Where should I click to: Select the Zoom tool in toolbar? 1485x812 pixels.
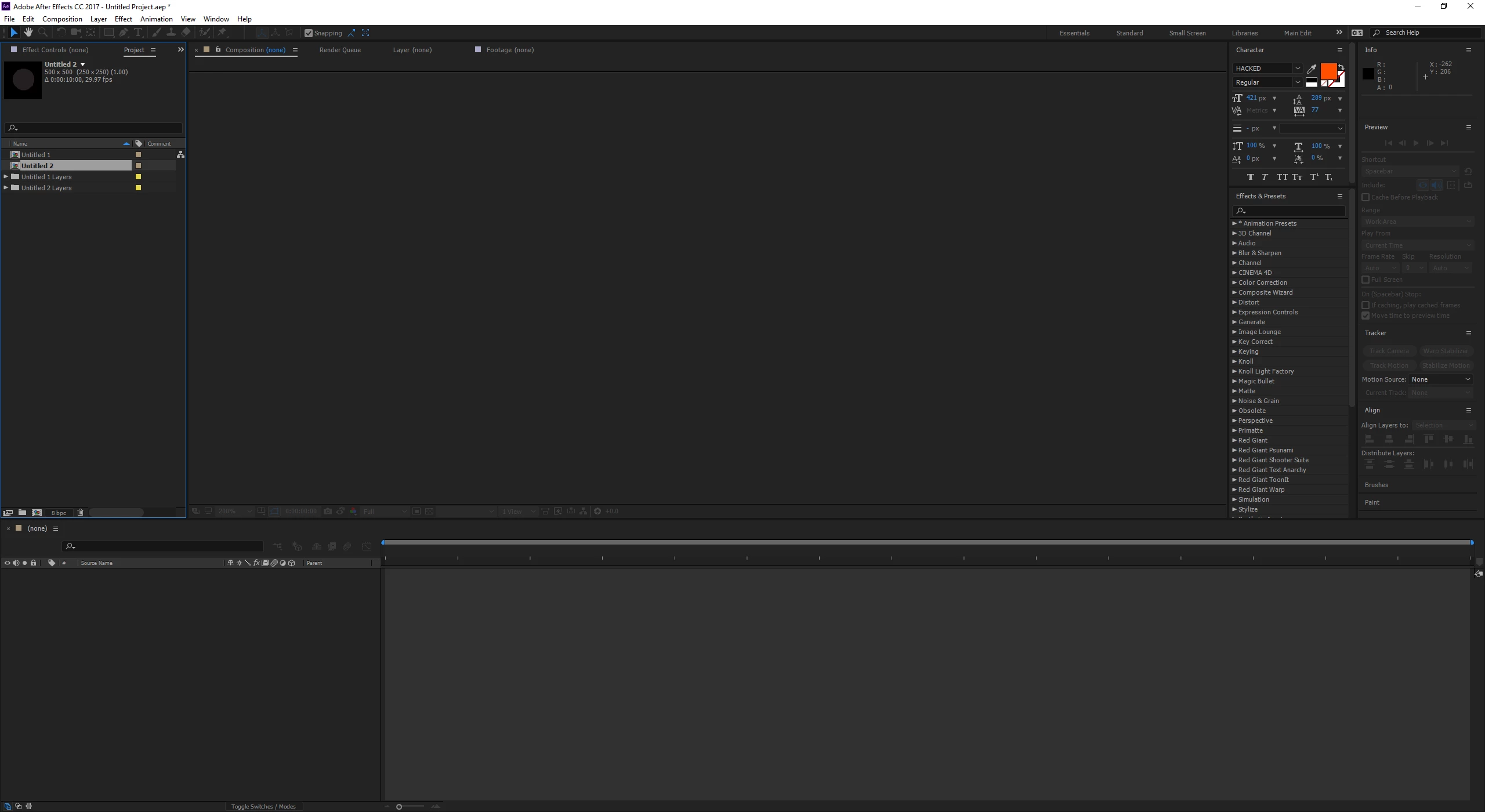(43, 32)
